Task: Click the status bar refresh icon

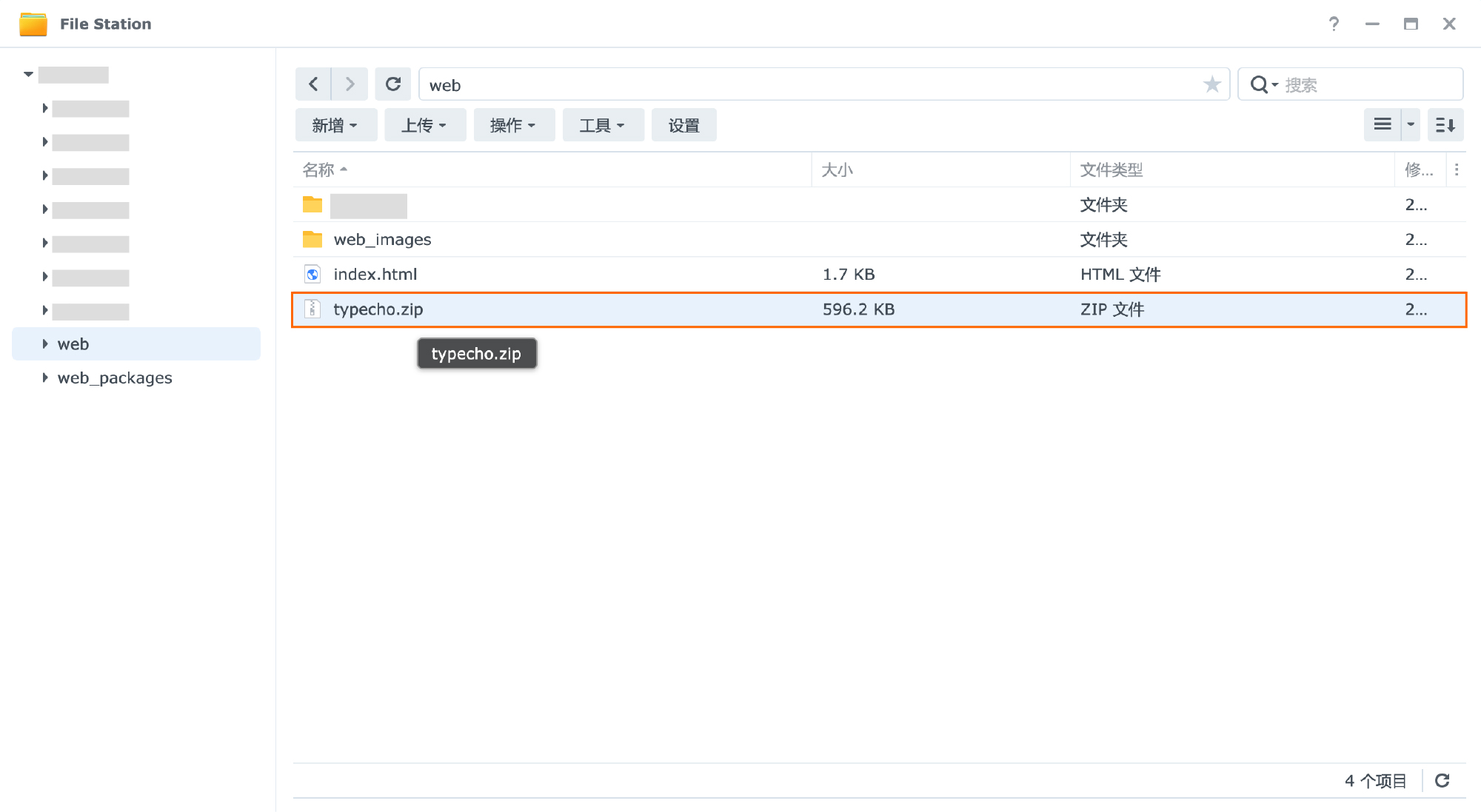Action: coord(1442,780)
